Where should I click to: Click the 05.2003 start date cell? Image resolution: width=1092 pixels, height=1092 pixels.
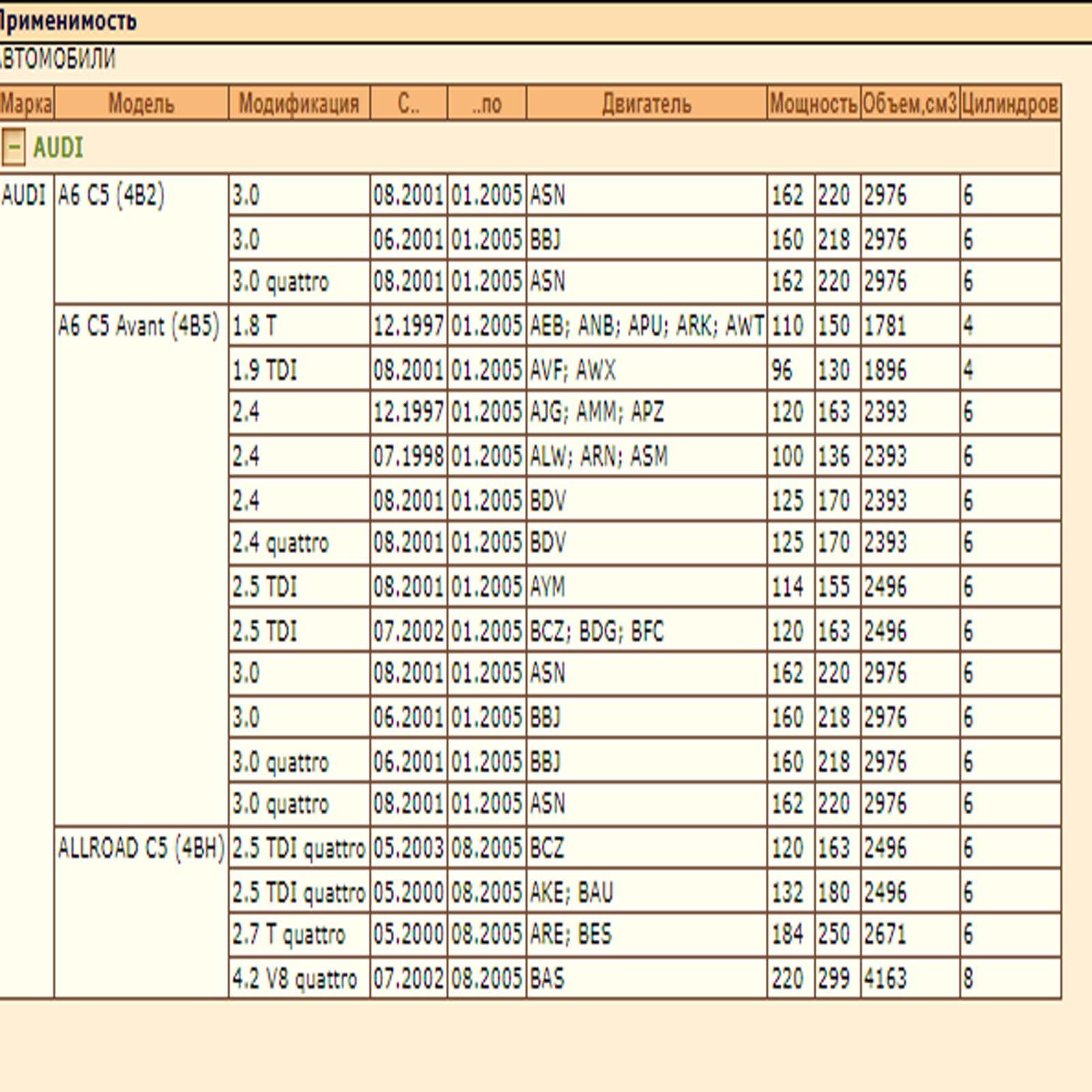[408, 848]
